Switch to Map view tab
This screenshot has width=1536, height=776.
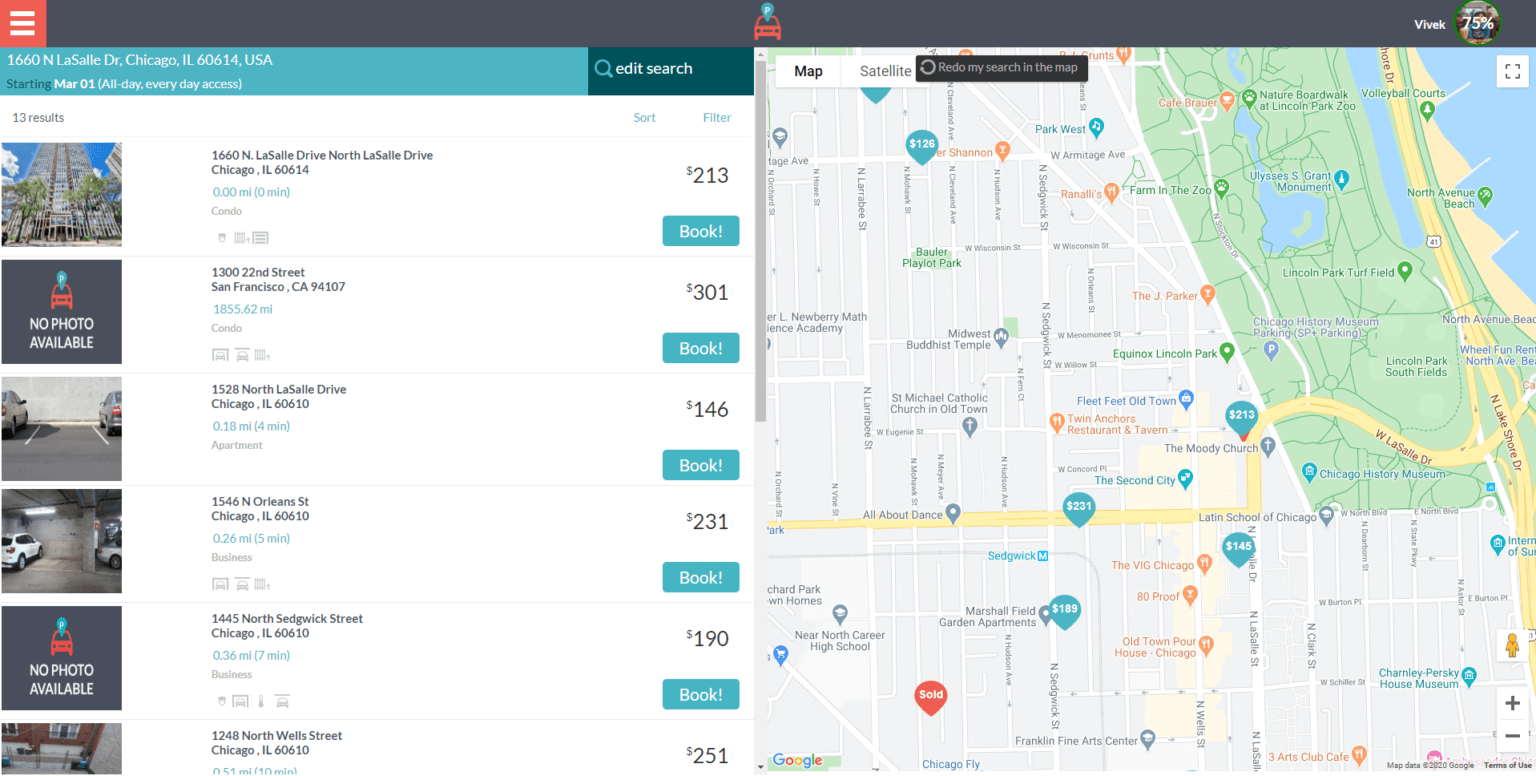point(808,71)
